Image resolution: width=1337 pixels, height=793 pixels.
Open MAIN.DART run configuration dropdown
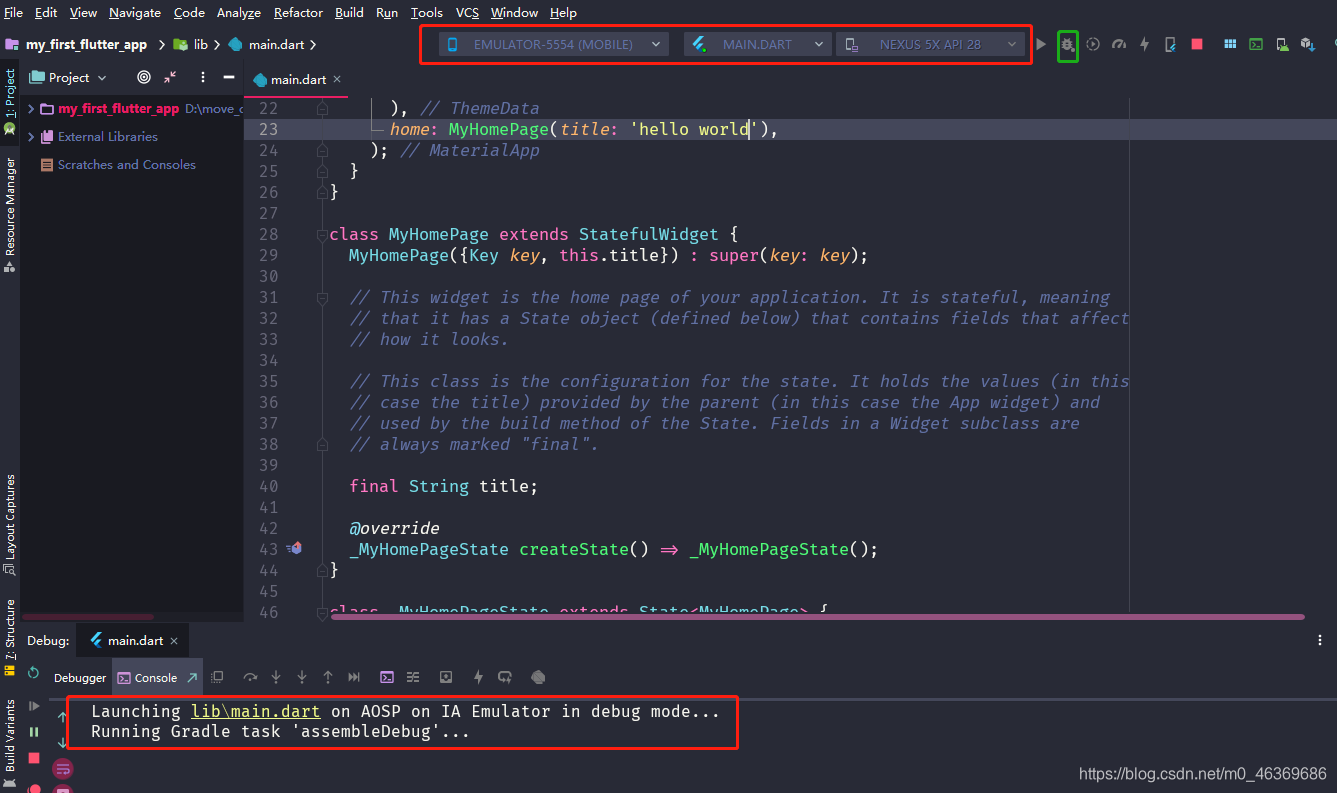click(x=757, y=44)
